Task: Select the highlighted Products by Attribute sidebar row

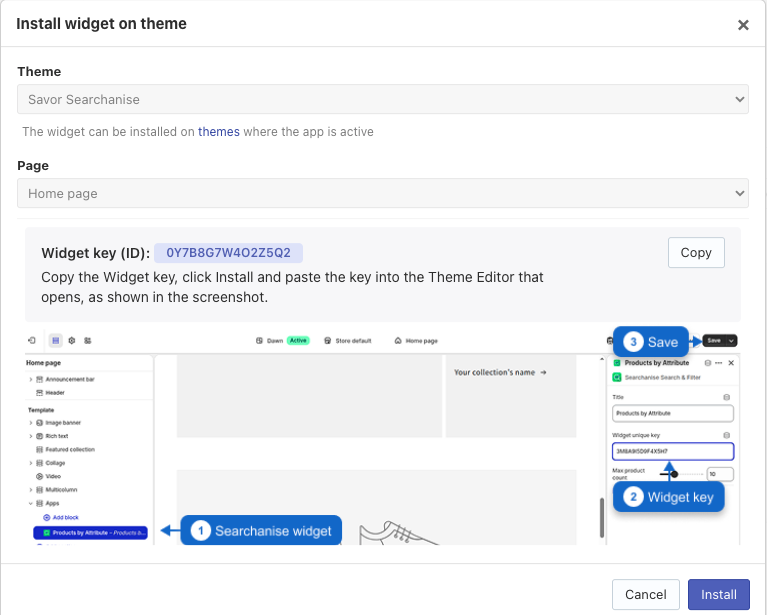Action: pos(90,532)
